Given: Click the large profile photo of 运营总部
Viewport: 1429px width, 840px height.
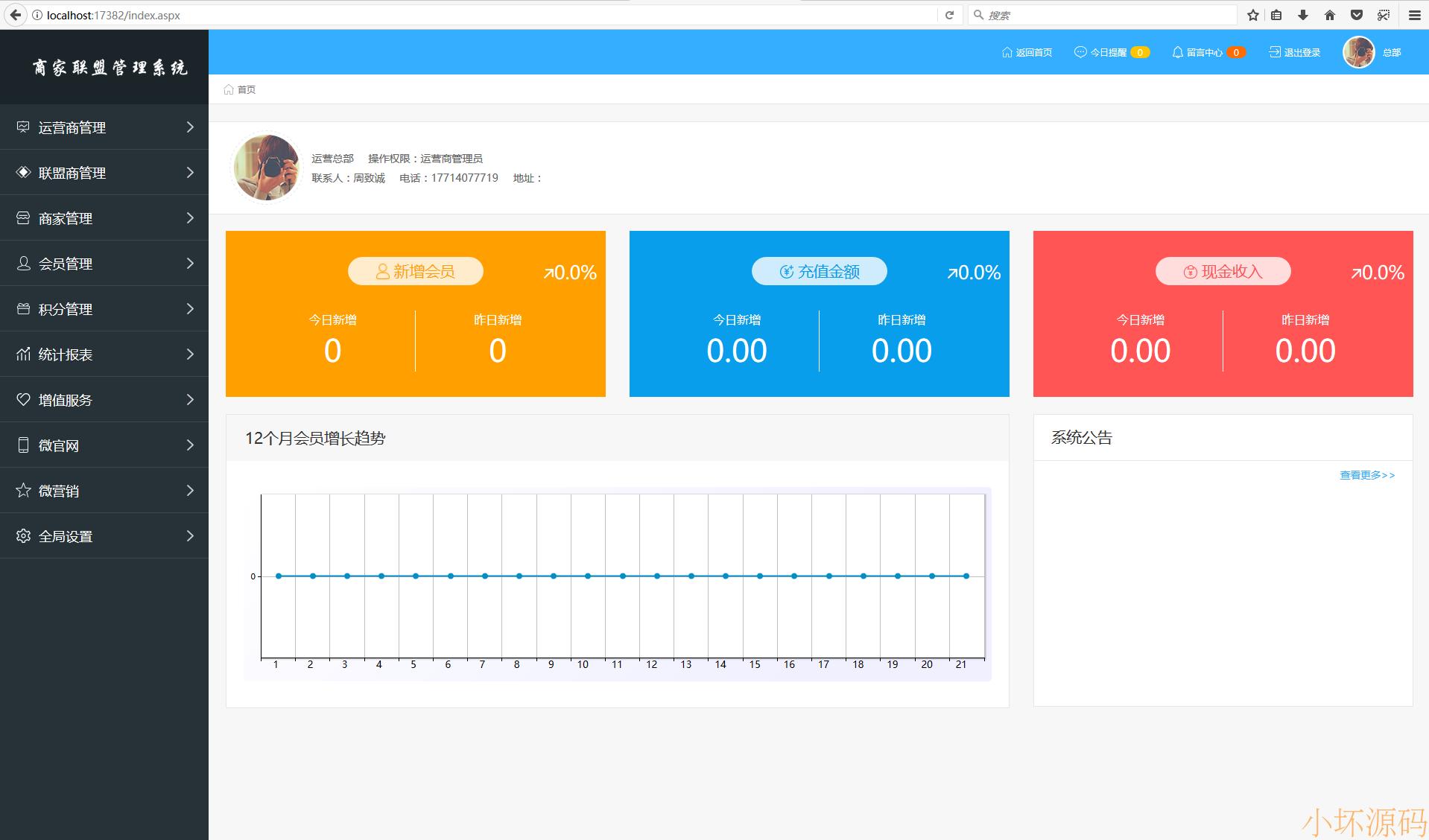Looking at the screenshot, I should click(267, 168).
